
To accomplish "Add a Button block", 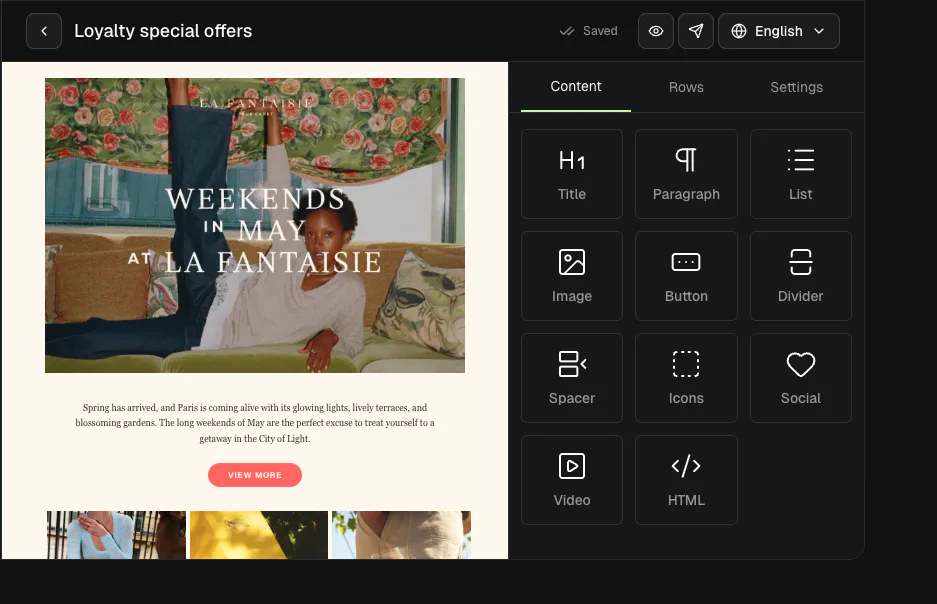I will click(x=686, y=276).
